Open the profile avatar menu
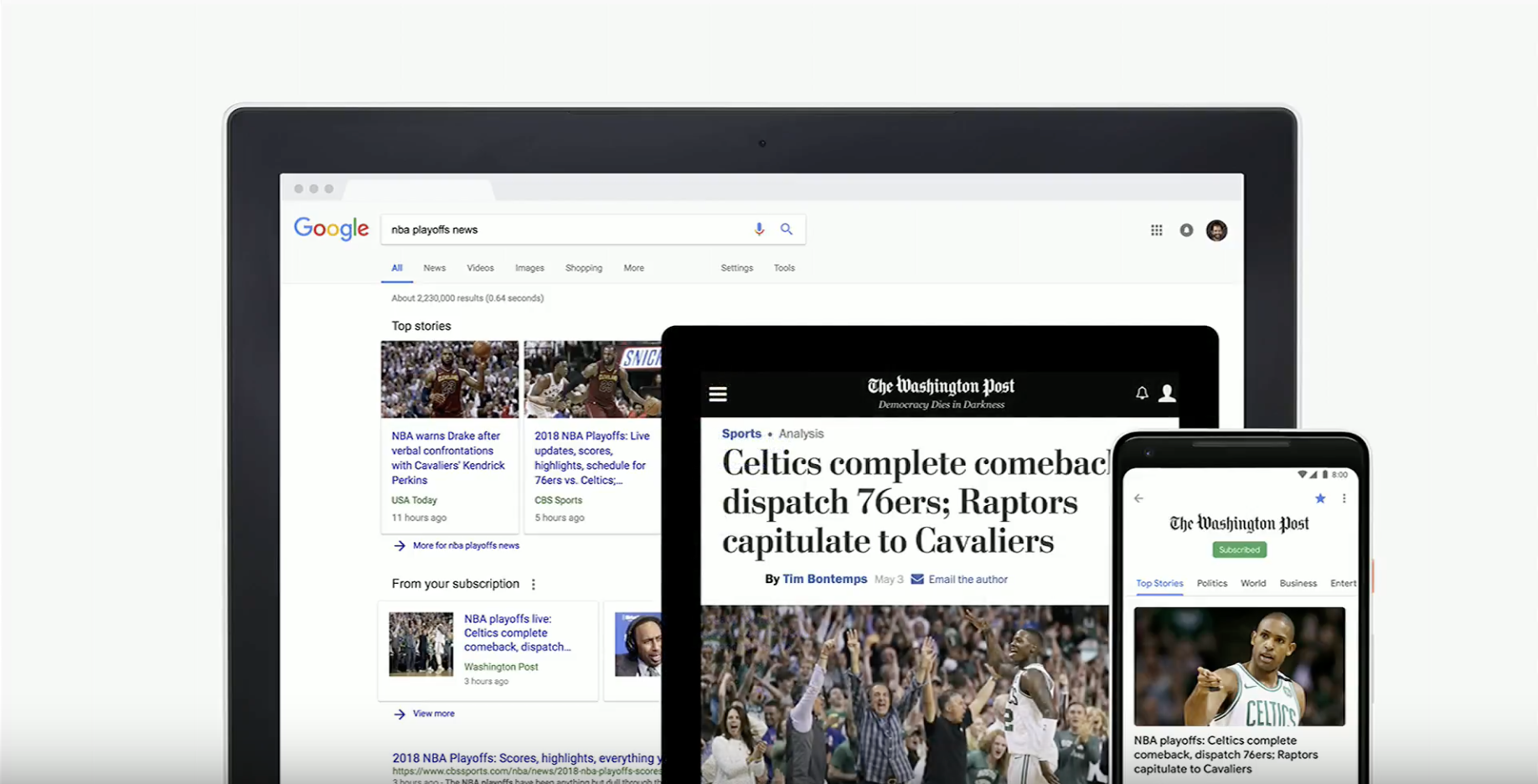The width and height of the screenshot is (1538, 784). 1216,230
